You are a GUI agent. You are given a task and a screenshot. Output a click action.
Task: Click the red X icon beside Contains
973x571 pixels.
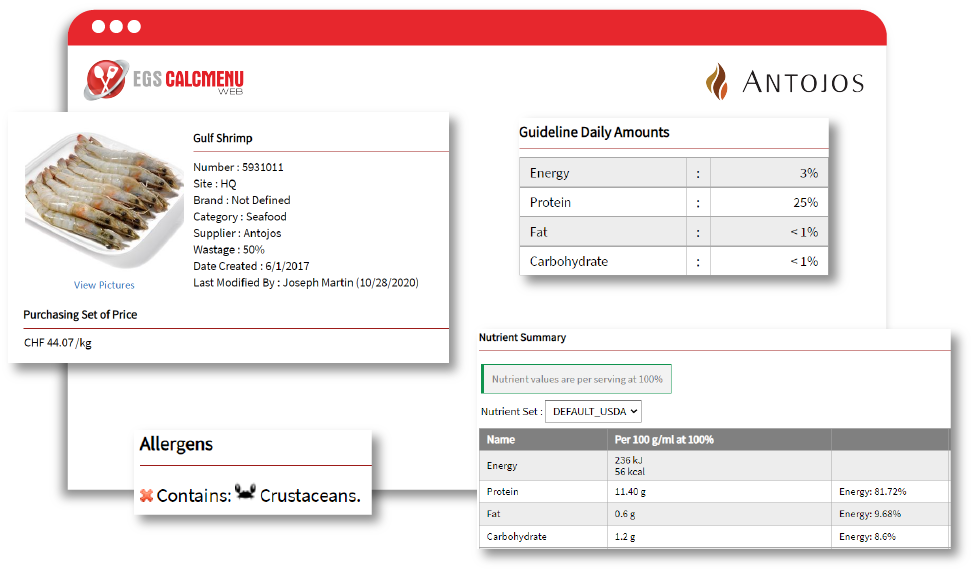pos(147,495)
